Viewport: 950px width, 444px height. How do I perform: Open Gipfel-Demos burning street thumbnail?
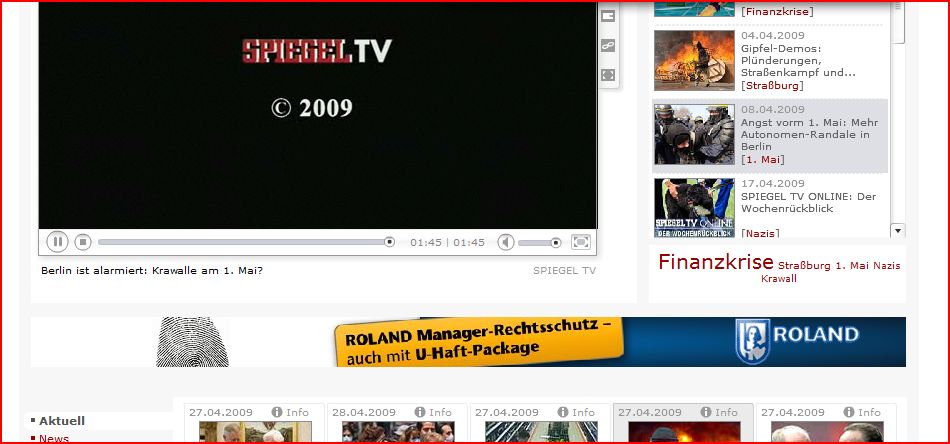tap(694, 61)
